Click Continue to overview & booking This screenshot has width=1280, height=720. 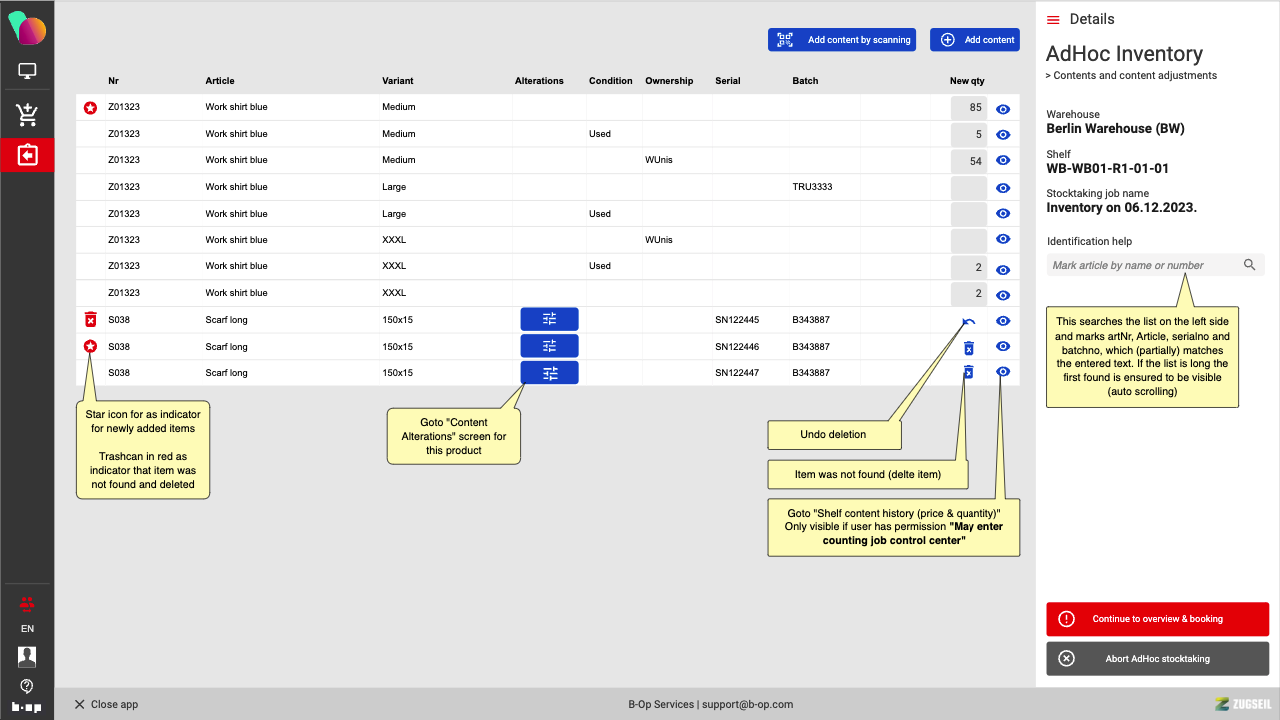click(1157, 619)
